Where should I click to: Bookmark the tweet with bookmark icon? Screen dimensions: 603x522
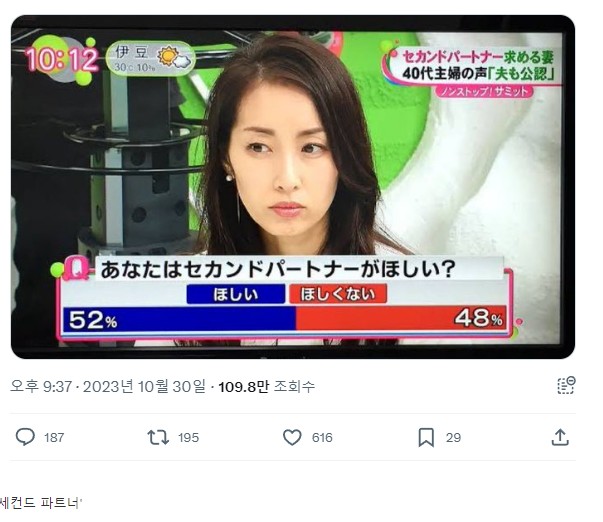(426, 437)
